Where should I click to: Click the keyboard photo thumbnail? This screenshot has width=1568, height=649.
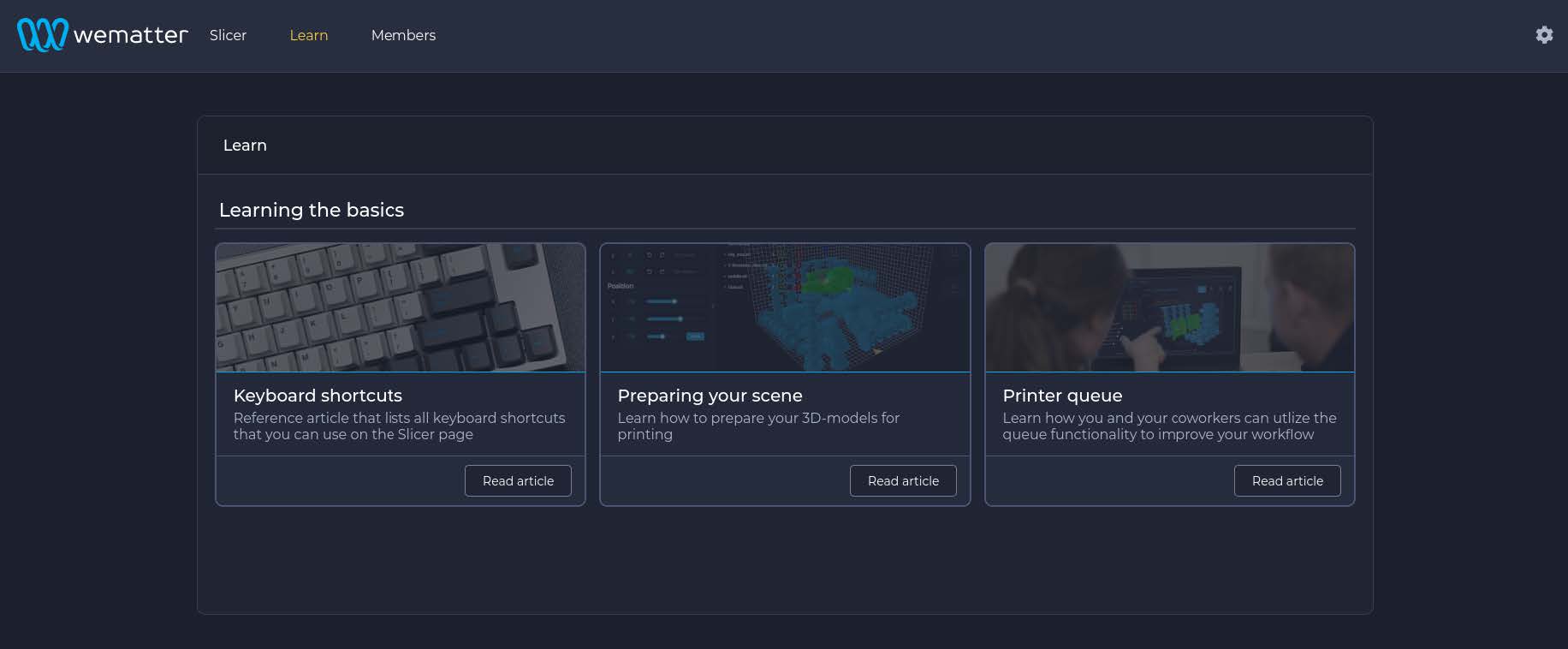[x=400, y=307]
